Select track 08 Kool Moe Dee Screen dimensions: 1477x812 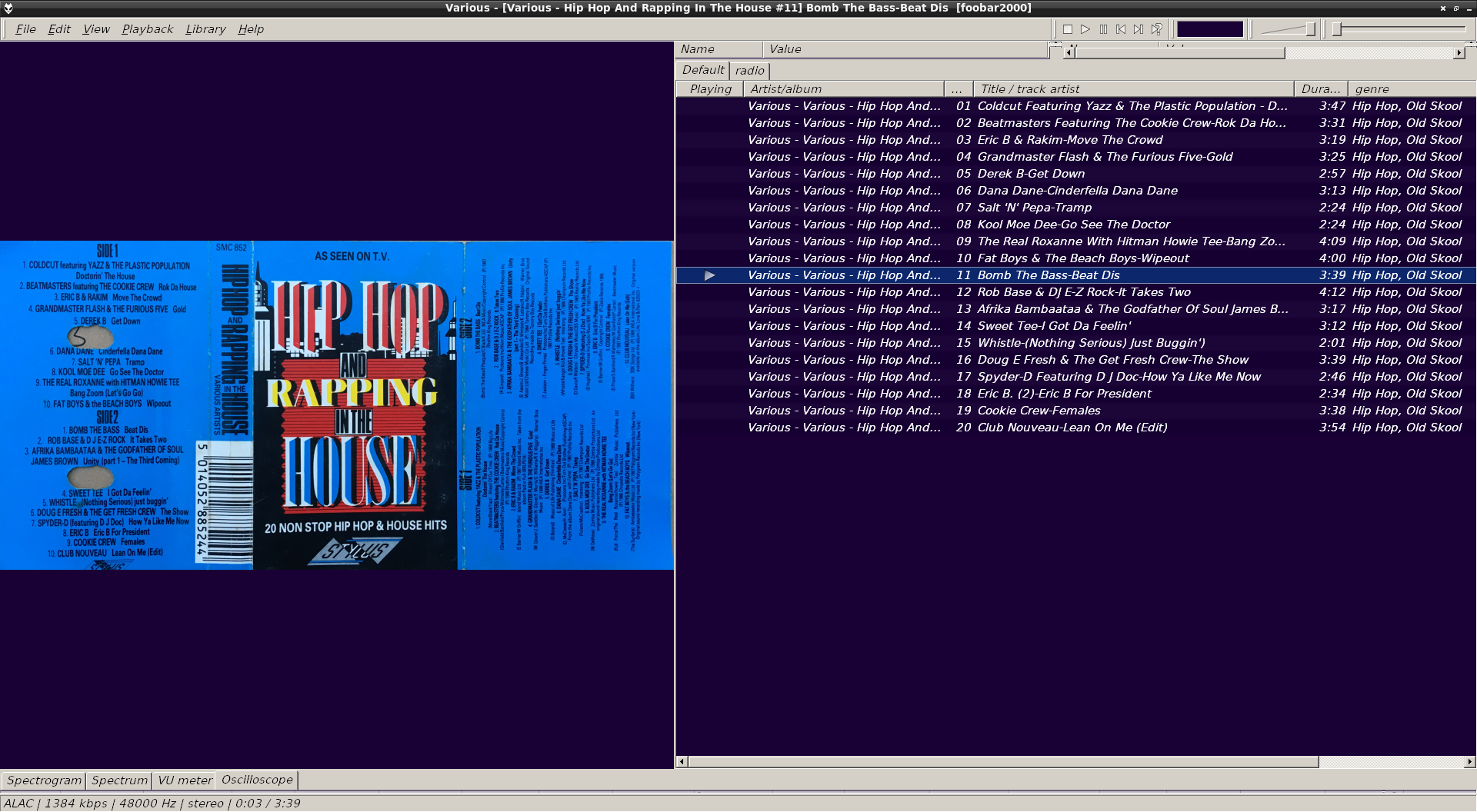coord(1076,225)
